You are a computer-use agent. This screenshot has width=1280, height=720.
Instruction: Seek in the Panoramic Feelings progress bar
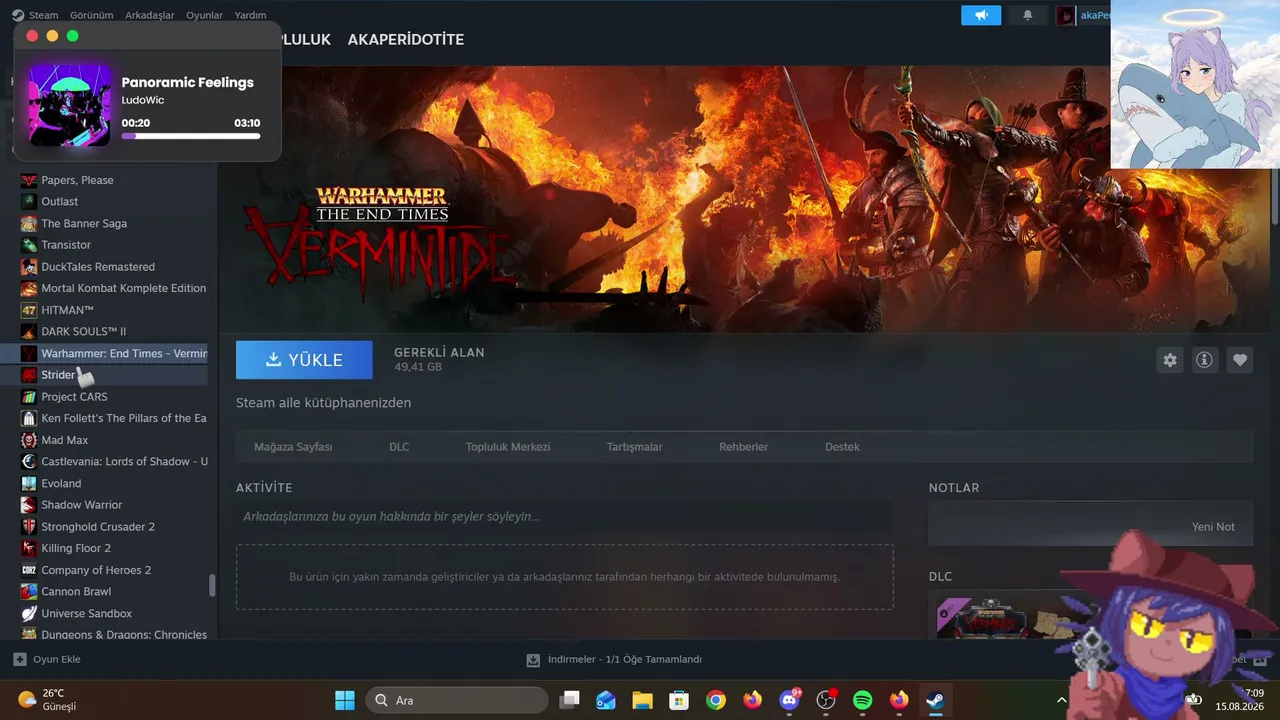191,136
